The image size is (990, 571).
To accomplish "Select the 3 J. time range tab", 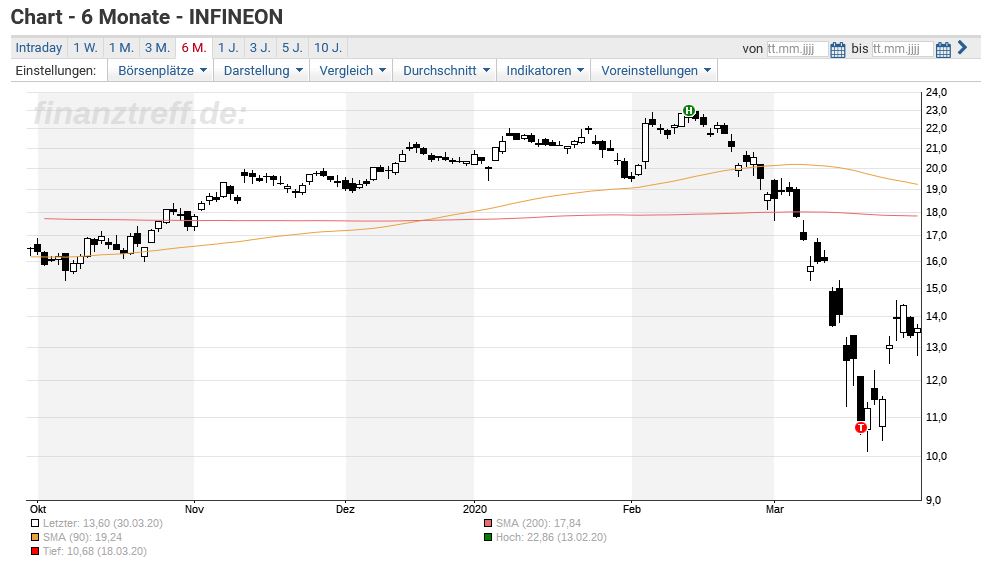I will pyautogui.click(x=259, y=47).
